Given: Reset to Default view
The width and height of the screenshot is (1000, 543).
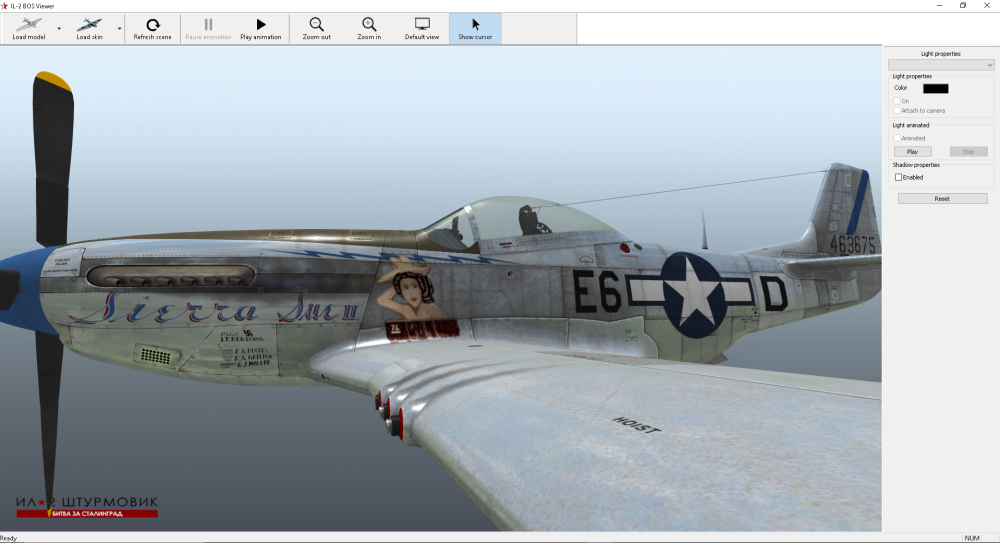Looking at the screenshot, I should [422, 28].
